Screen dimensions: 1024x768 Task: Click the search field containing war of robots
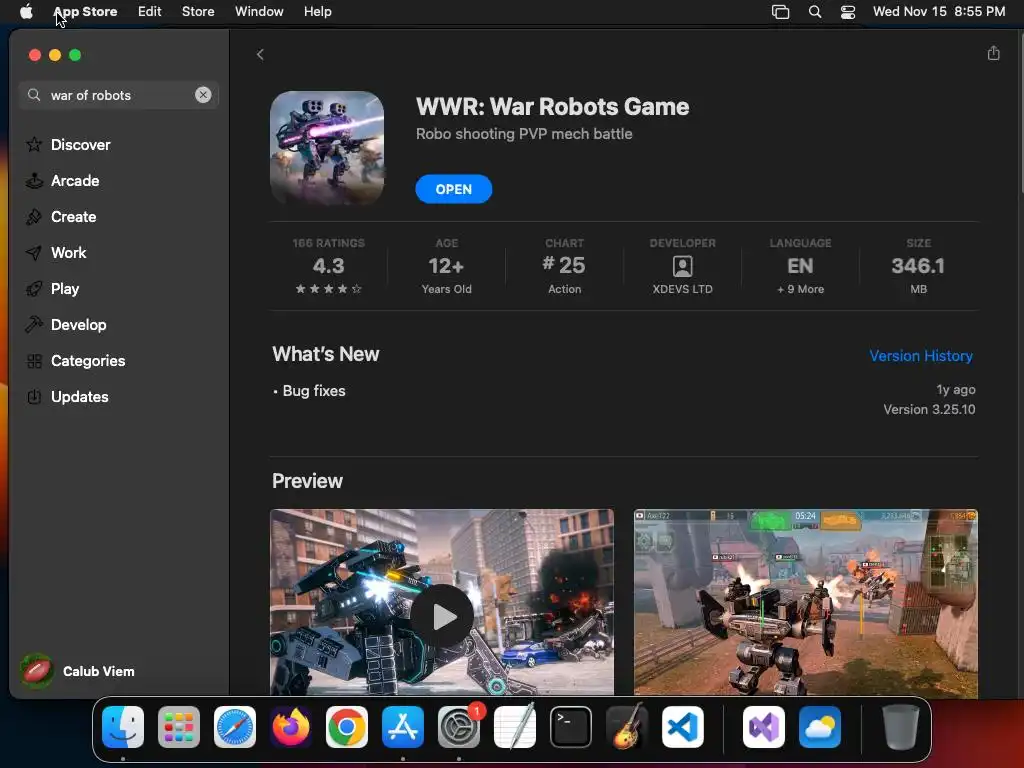tap(119, 95)
